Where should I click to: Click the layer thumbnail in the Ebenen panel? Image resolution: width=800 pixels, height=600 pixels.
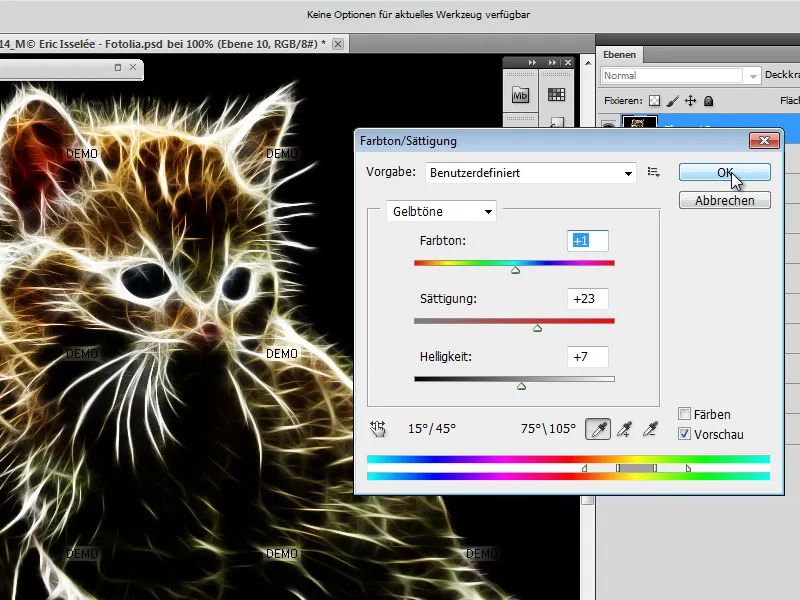pyautogui.click(x=639, y=122)
